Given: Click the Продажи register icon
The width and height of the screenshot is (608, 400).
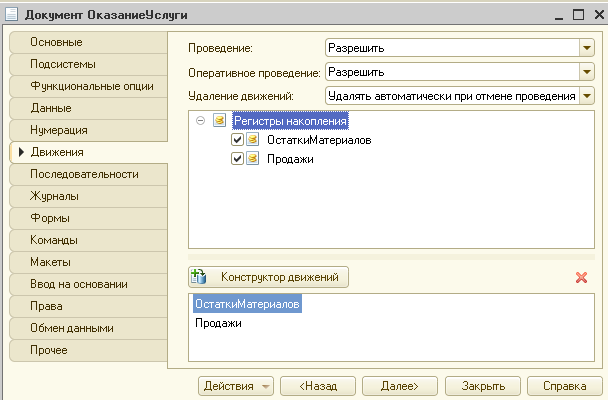Looking at the screenshot, I should 252,159.
